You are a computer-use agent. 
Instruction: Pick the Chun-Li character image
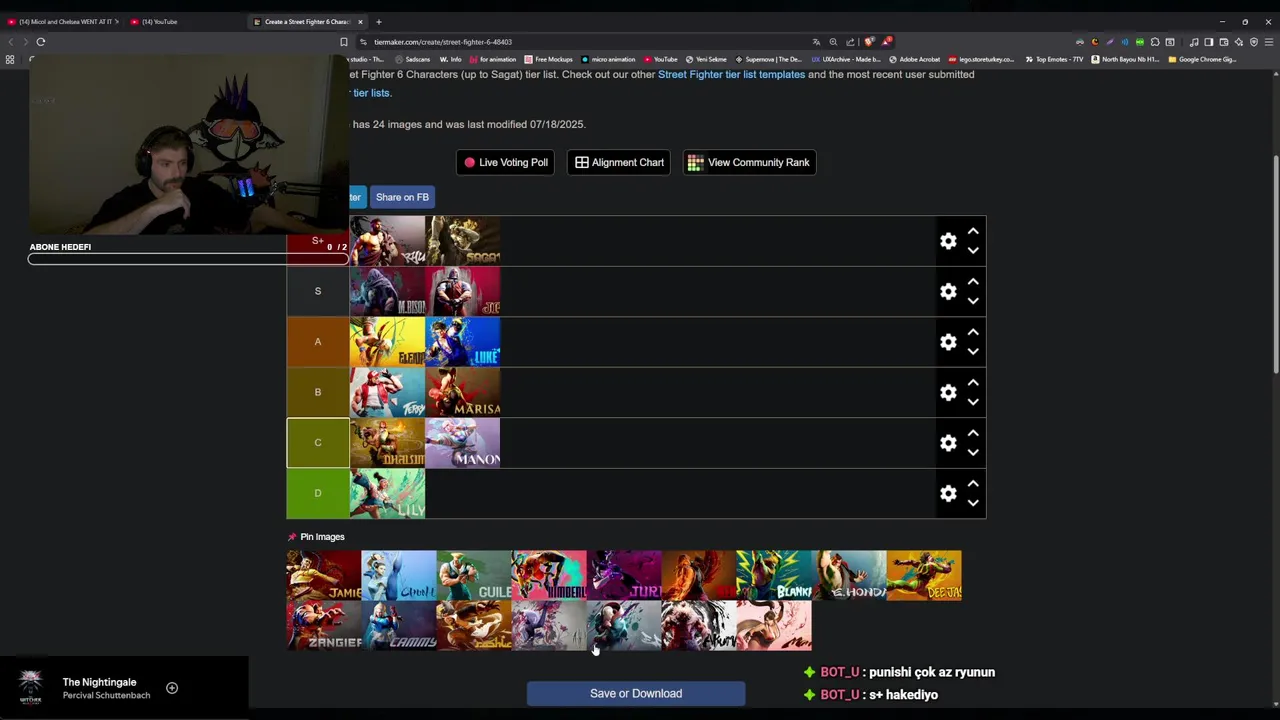[399, 575]
